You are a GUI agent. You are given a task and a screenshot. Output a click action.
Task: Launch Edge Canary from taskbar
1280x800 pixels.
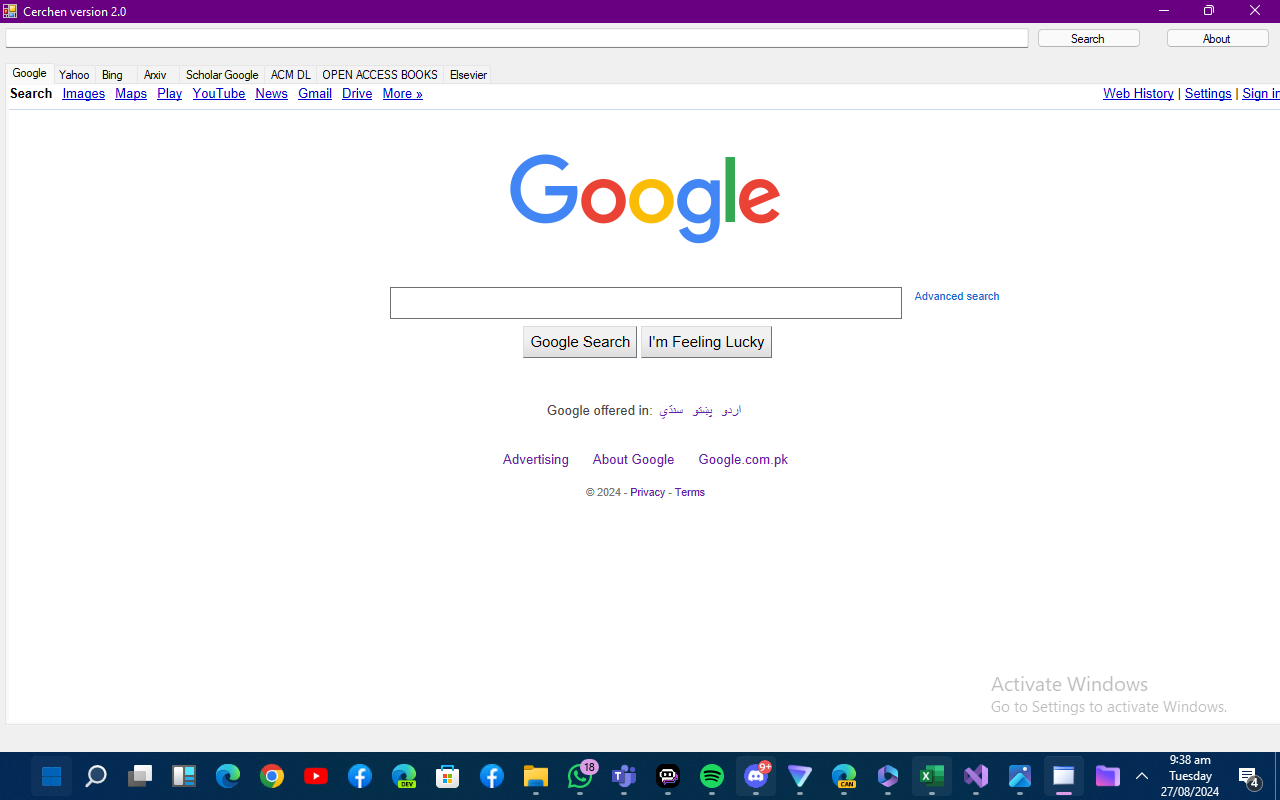tap(844, 776)
